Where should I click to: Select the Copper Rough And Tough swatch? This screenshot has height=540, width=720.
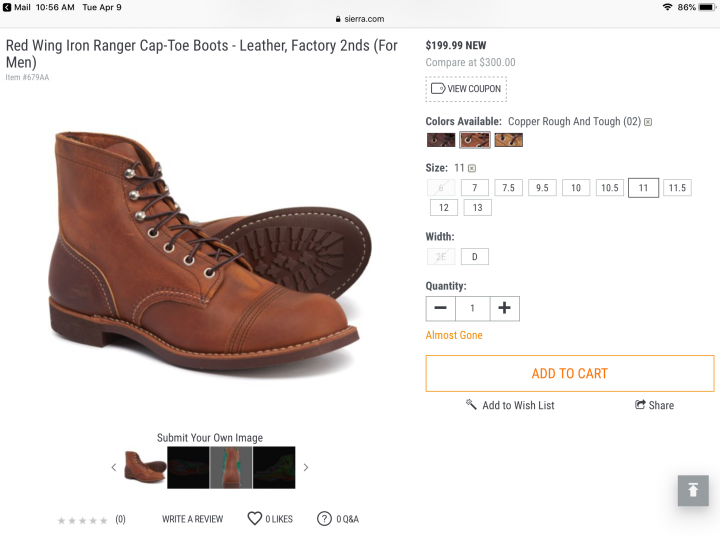point(475,140)
